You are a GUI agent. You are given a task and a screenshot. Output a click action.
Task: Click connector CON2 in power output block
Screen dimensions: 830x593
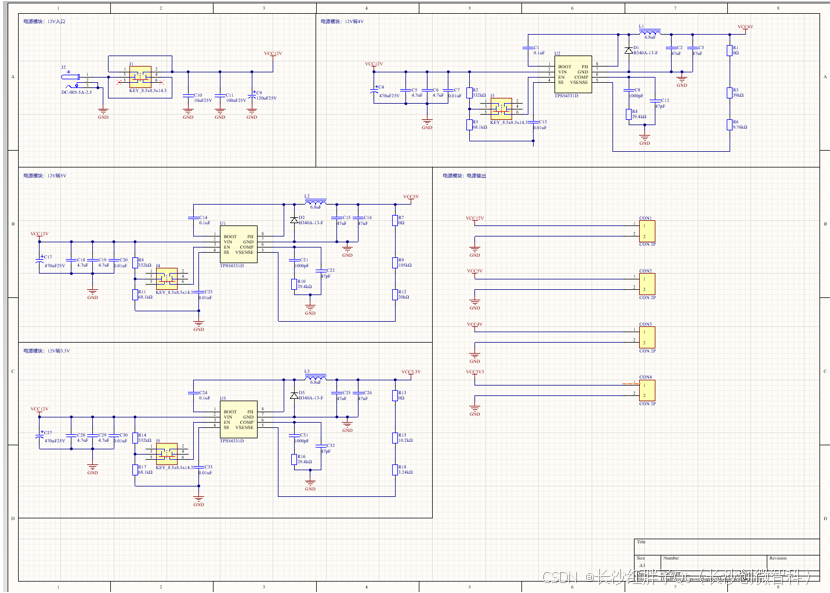pyautogui.click(x=647, y=284)
